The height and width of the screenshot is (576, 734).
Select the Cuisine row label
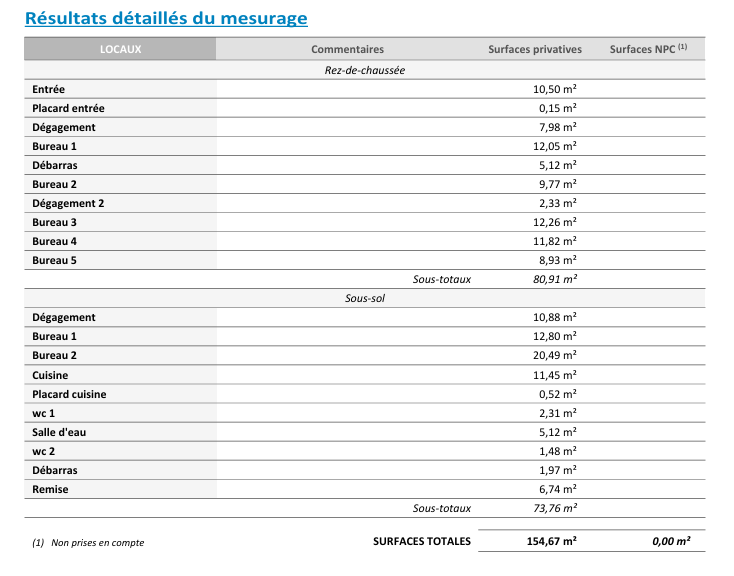(50, 375)
